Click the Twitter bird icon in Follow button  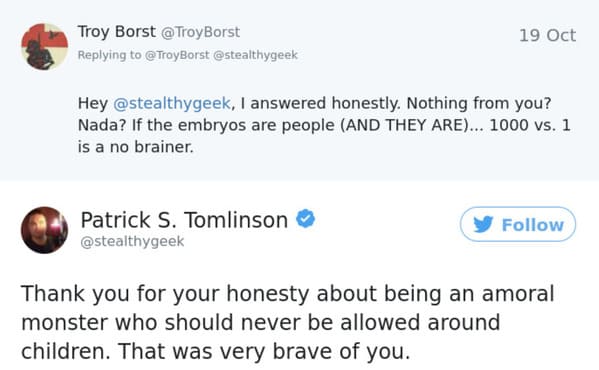[x=483, y=225]
